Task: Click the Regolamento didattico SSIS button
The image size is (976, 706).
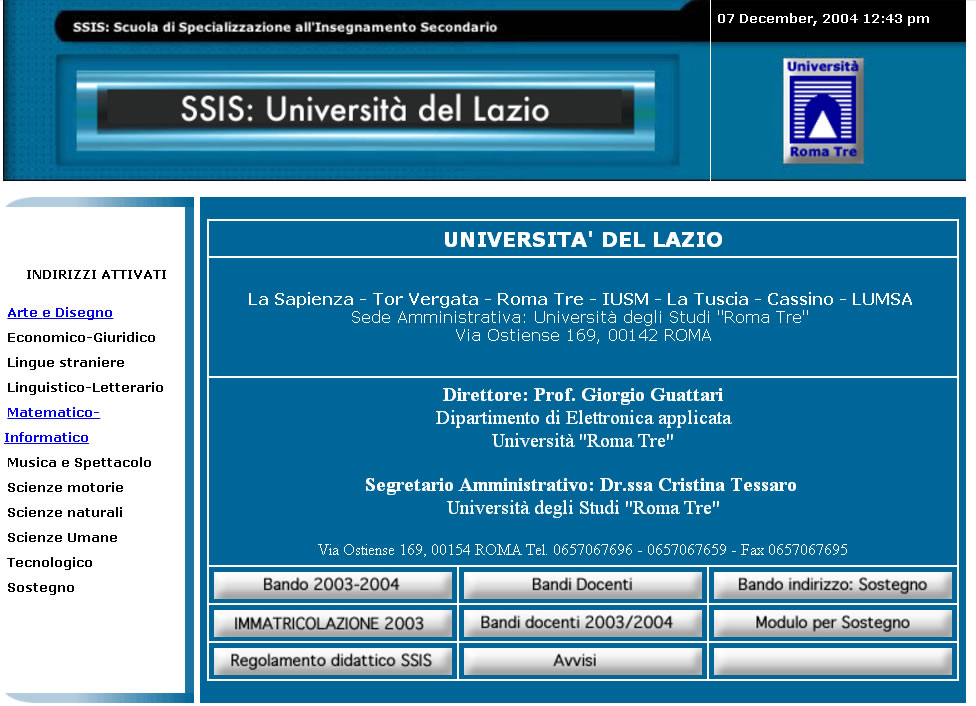Action: [332, 661]
